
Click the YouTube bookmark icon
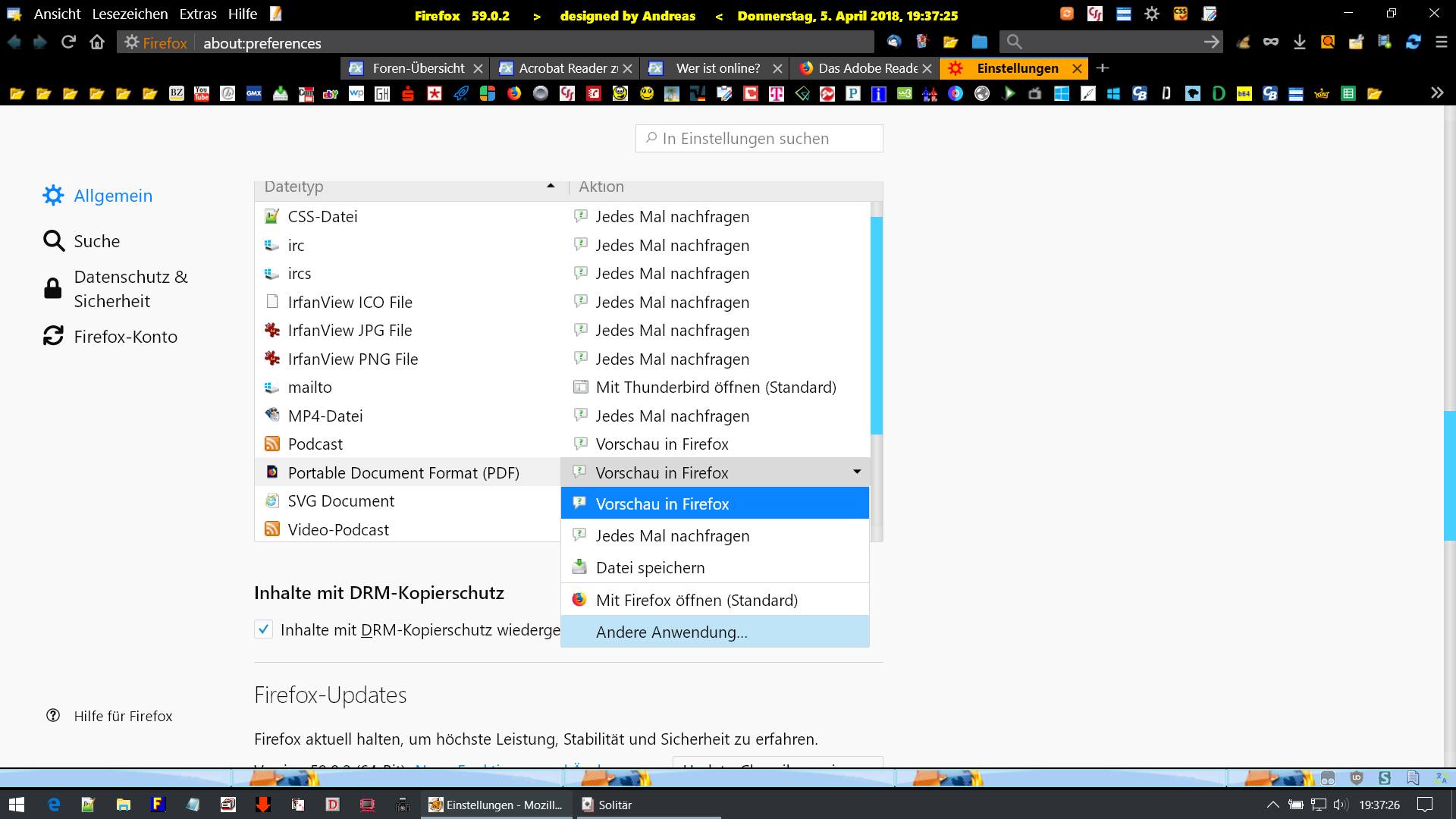[x=201, y=93]
